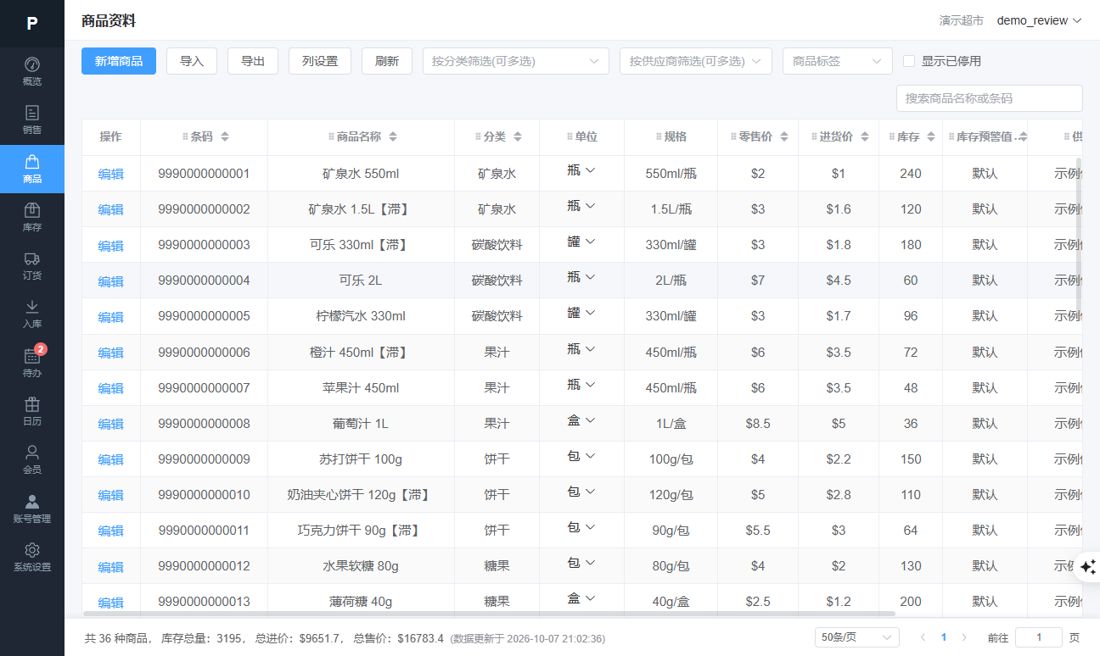
Task: Edit 柠檬汽水 330ml row via 编辑
Action: tap(111, 317)
